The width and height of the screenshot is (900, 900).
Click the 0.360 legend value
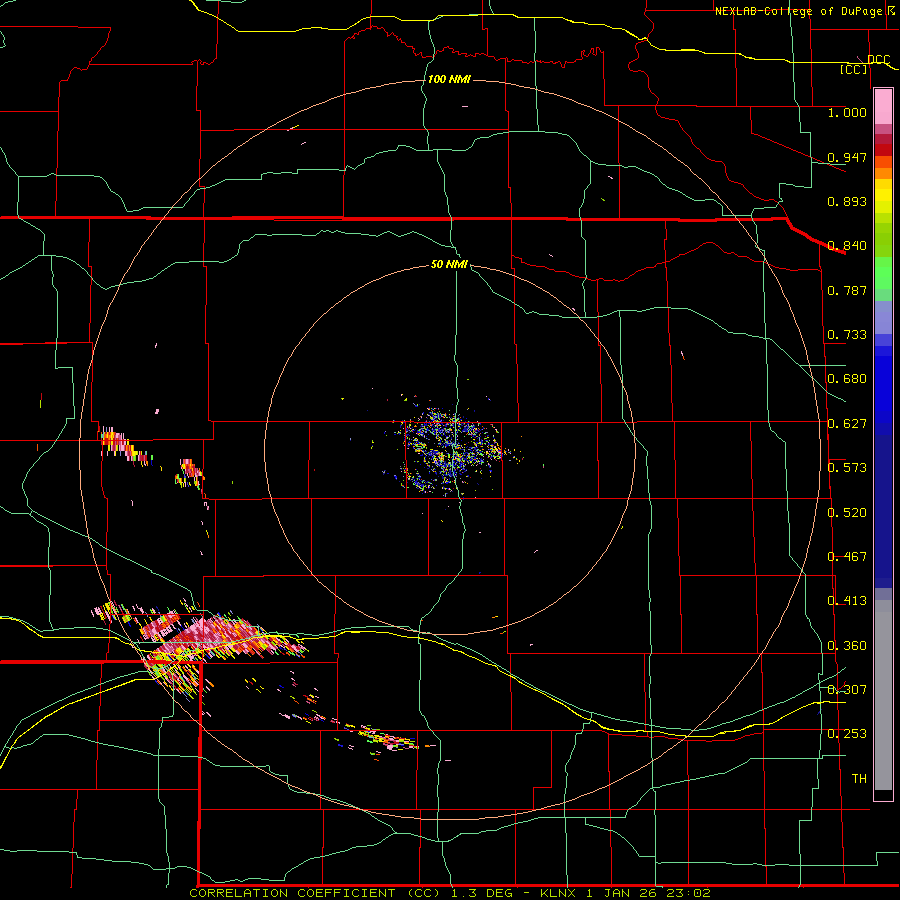[847, 646]
